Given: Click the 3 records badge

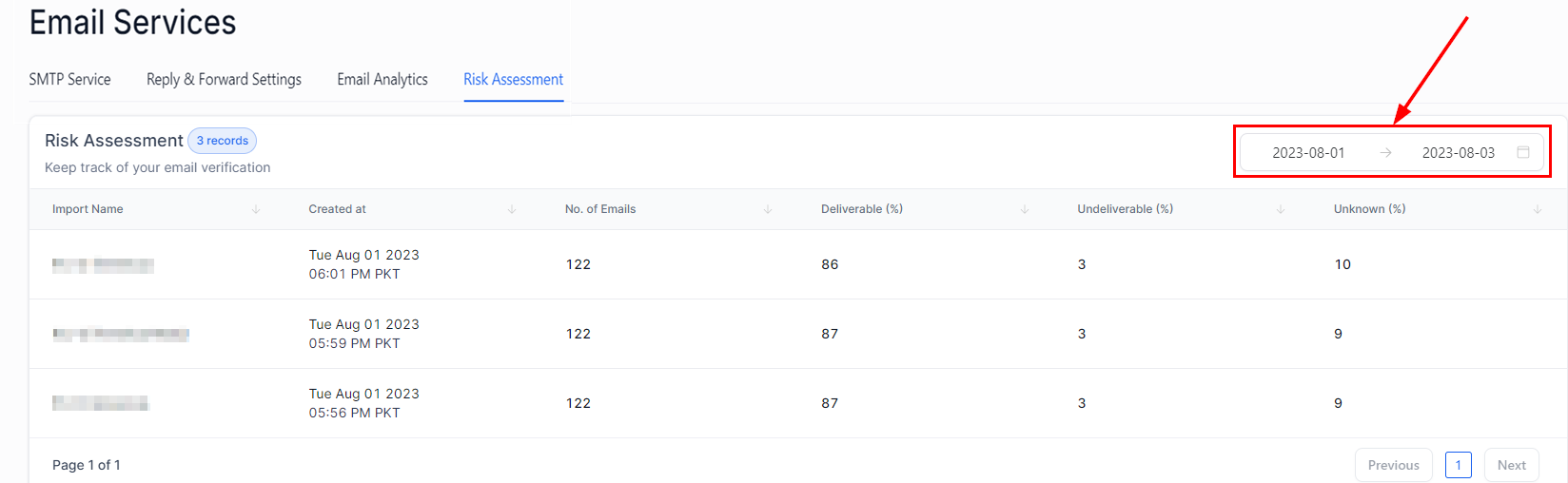Looking at the screenshot, I should pyautogui.click(x=222, y=141).
